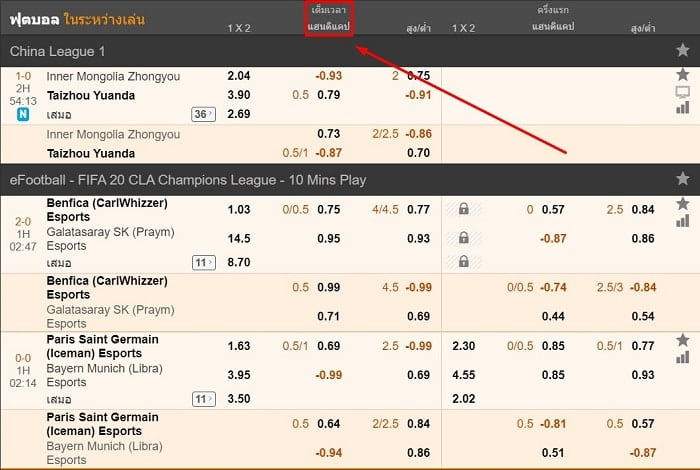Pick draw odds 3.50 for Paris Saint Germain match
700x470 pixels.
239,399
